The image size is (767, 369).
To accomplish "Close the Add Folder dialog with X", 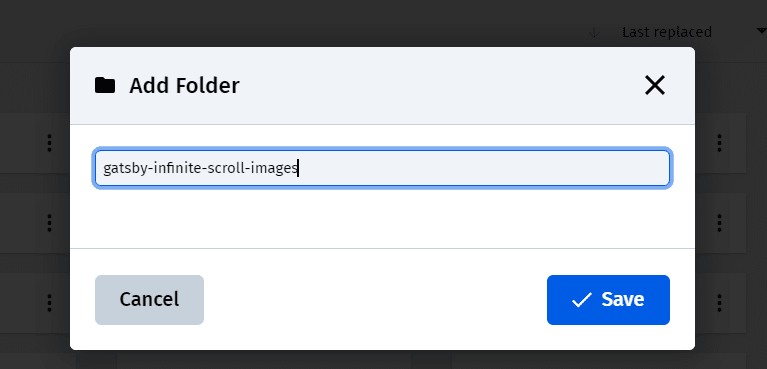I will [654, 85].
